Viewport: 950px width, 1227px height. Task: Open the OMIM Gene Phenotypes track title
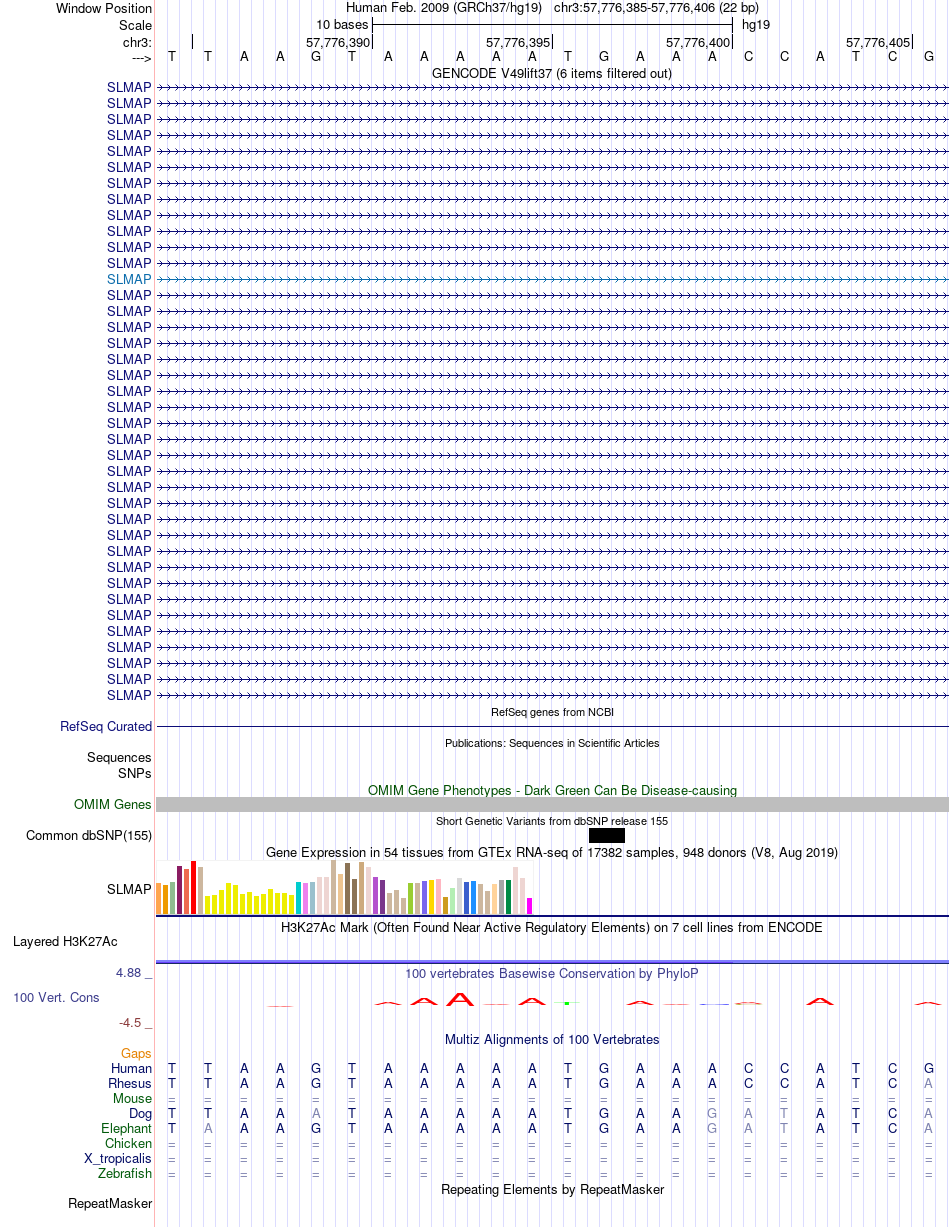coord(552,790)
